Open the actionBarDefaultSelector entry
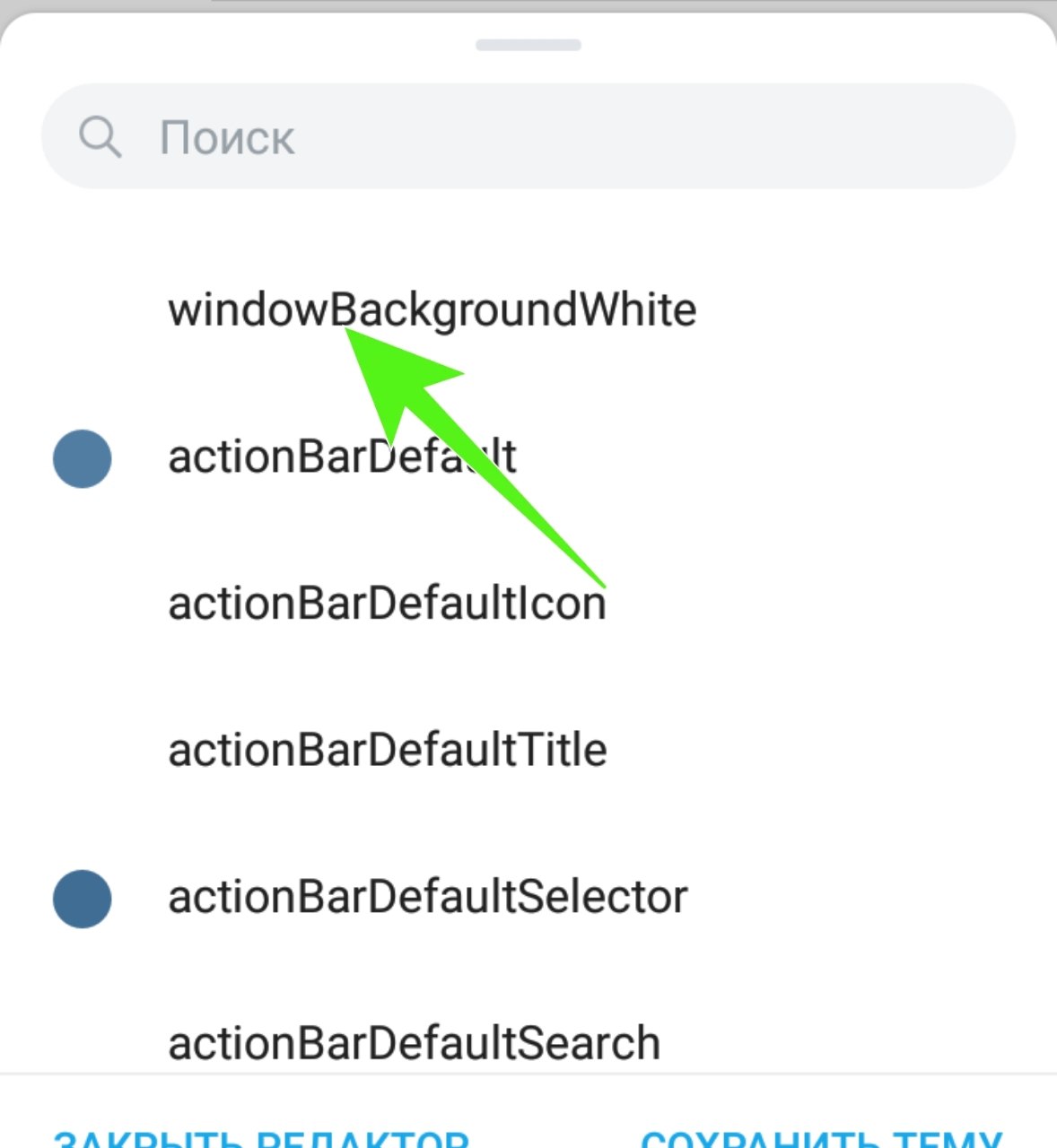The height and width of the screenshot is (1148, 1057). [x=528, y=897]
